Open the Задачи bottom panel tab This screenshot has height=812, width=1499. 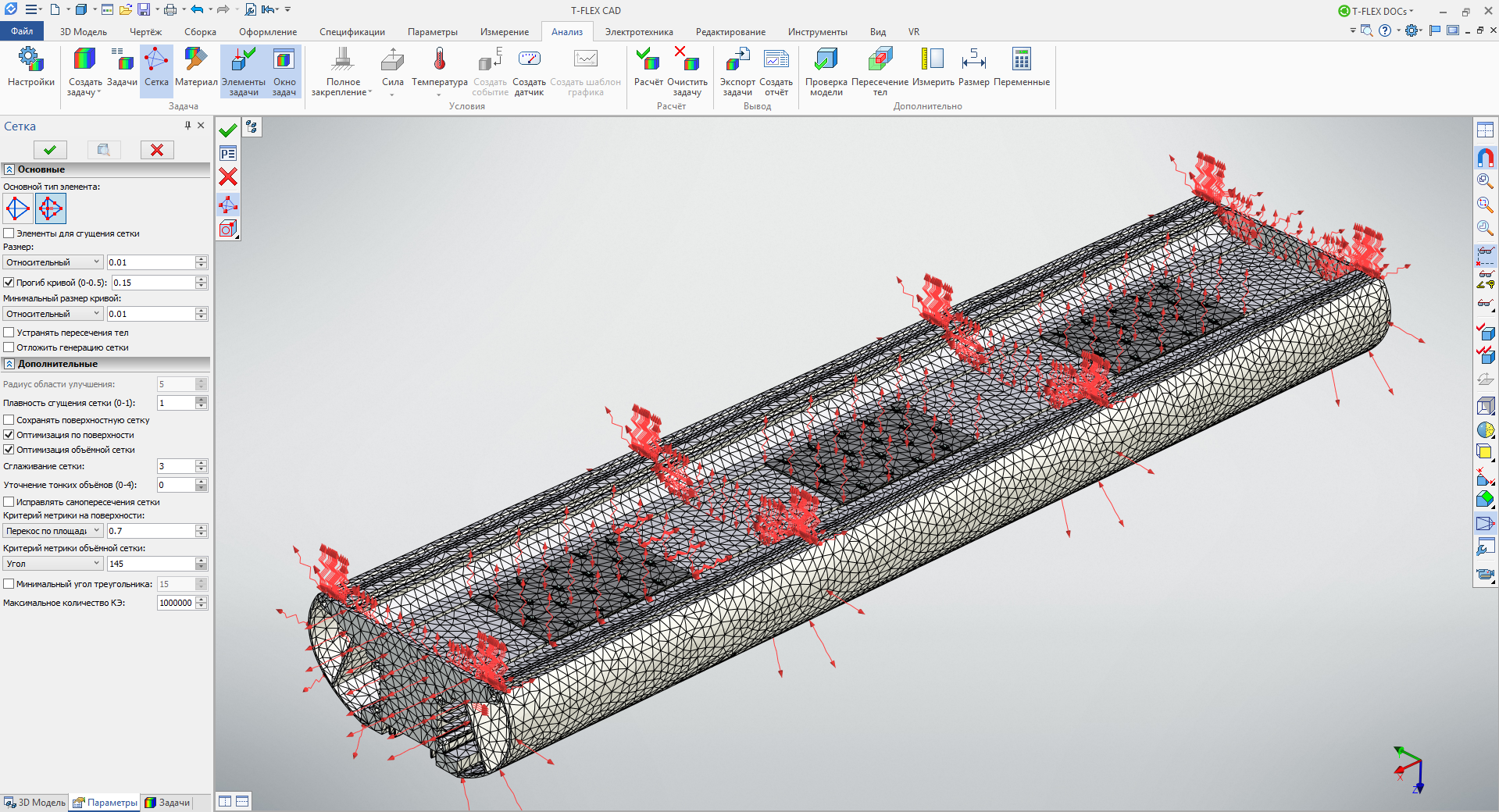click(168, 803)
